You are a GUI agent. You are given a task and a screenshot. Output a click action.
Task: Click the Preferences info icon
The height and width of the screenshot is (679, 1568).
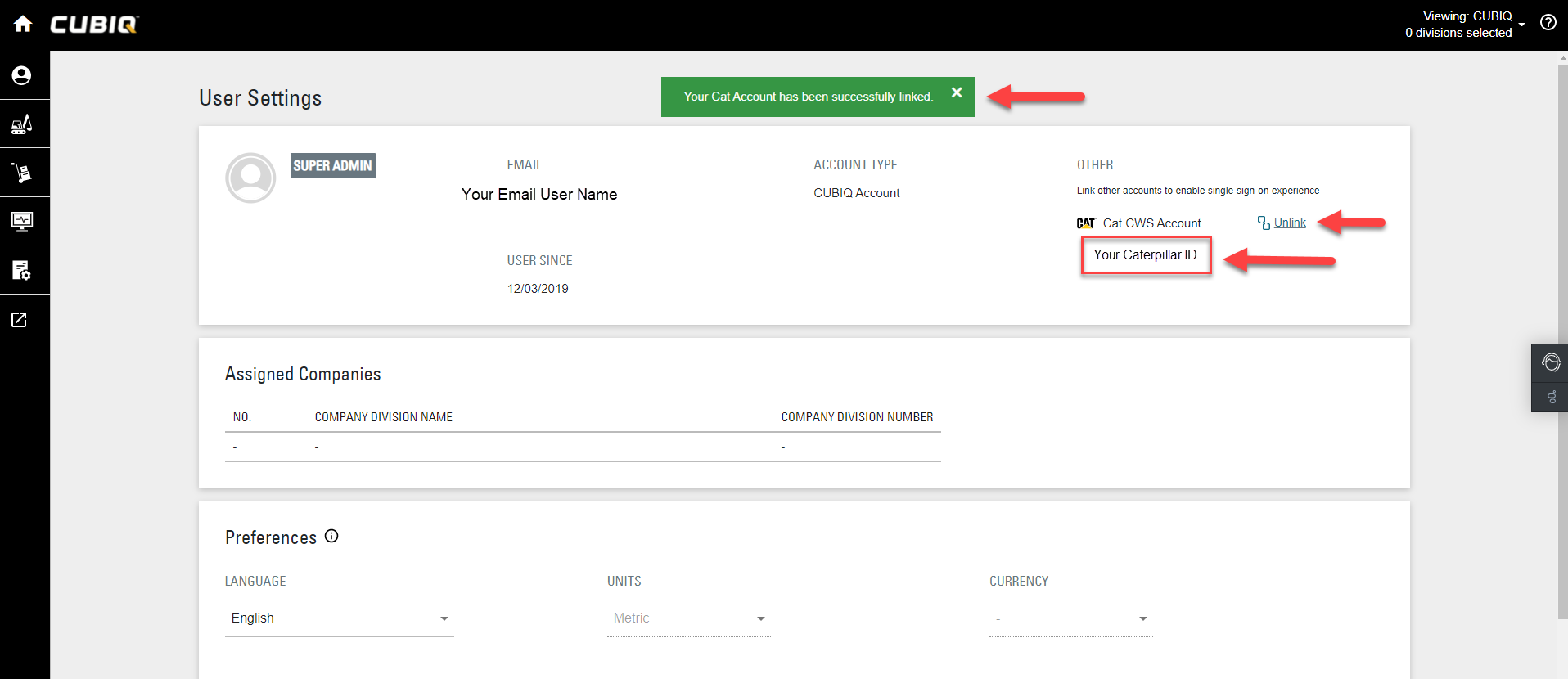[331, 537]
